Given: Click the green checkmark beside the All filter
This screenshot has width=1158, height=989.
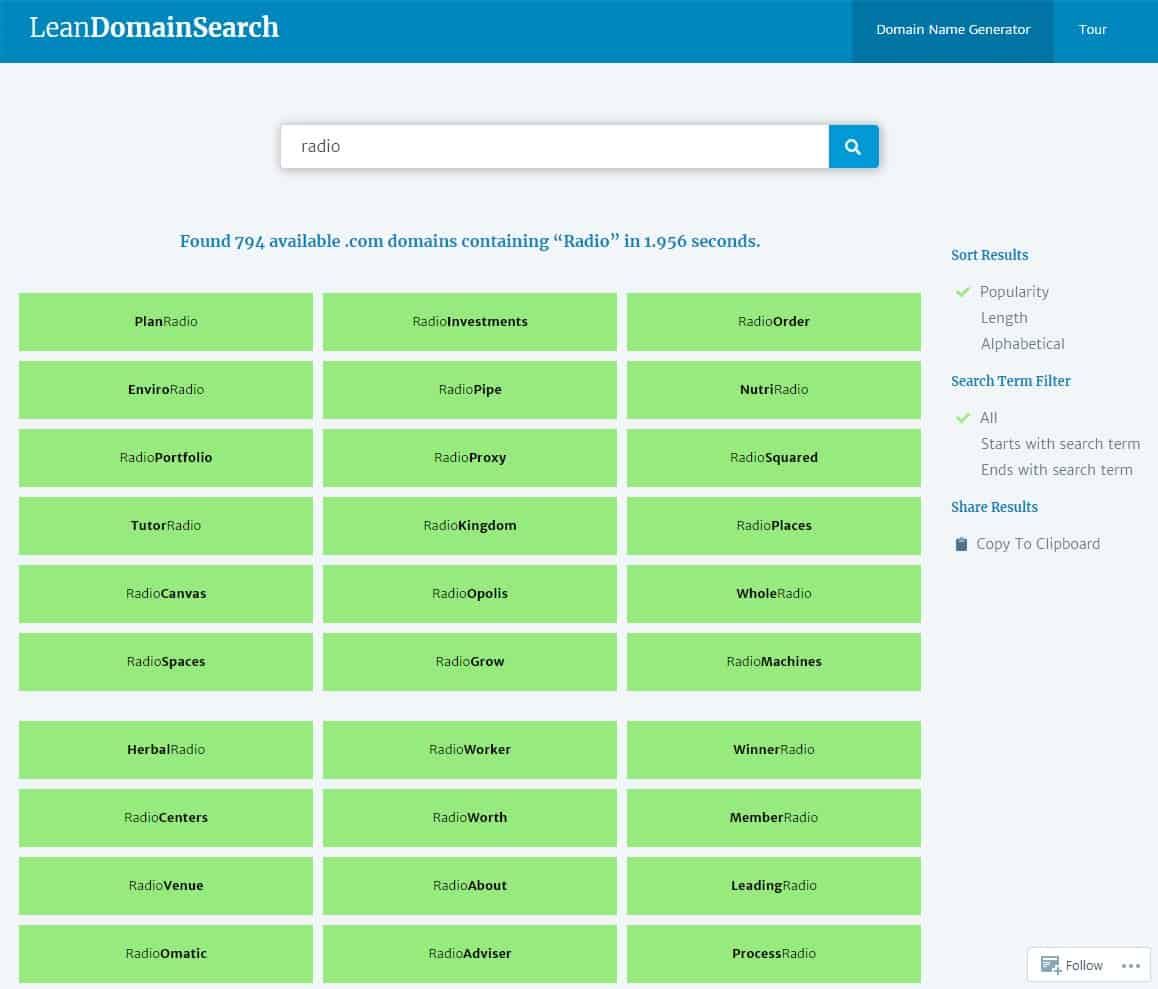Looking at the screenshot, I should tap(963, 418).
